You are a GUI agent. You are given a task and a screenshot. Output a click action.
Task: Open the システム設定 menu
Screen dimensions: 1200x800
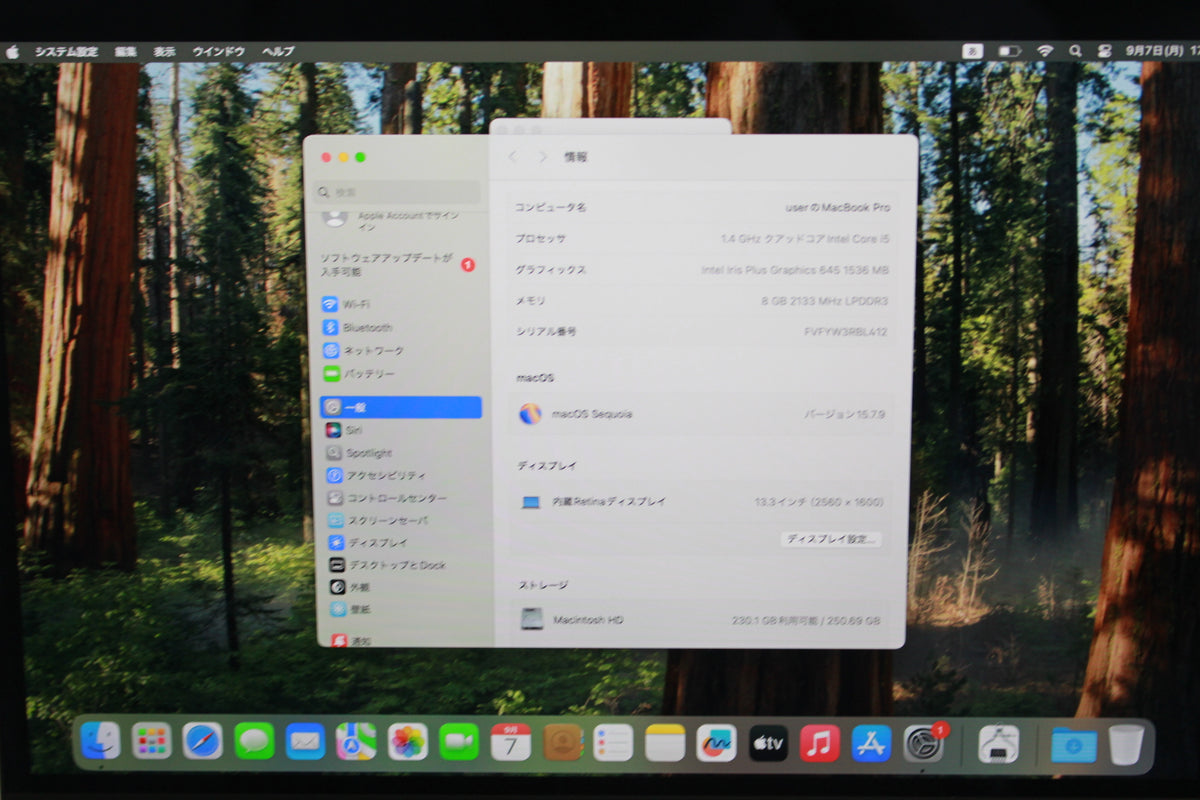point(66,51)
